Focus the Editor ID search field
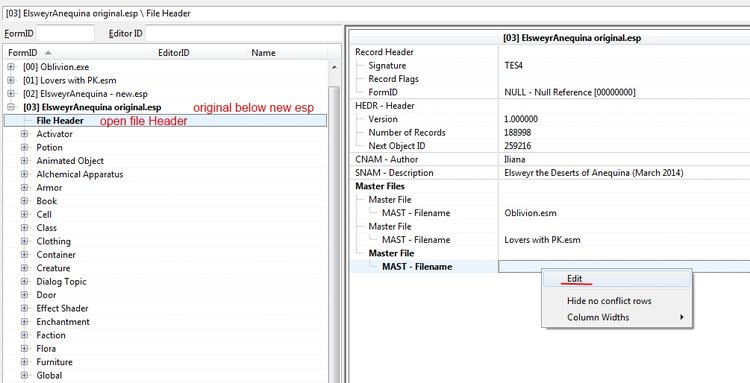Viewport: 750px width, 383px height. 243,33
